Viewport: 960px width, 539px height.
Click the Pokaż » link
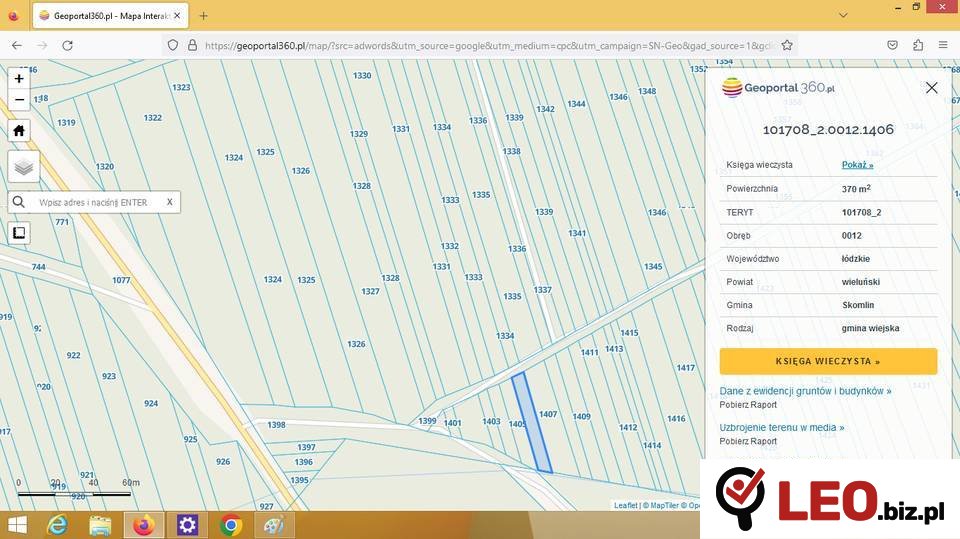click(857, 165)
